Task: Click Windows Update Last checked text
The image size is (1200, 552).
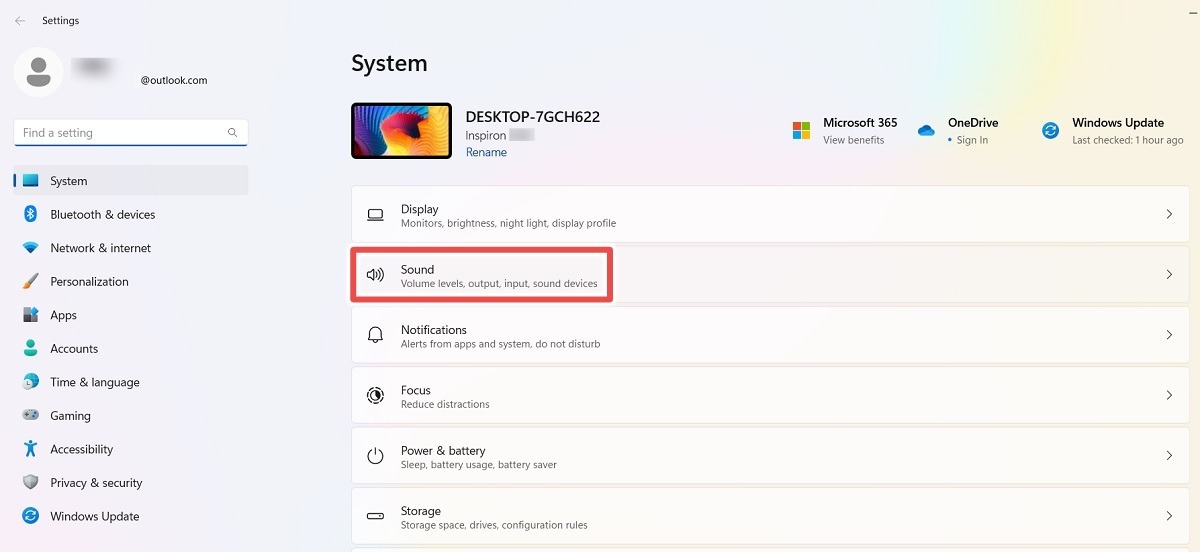Action: tap(1127, 140)
